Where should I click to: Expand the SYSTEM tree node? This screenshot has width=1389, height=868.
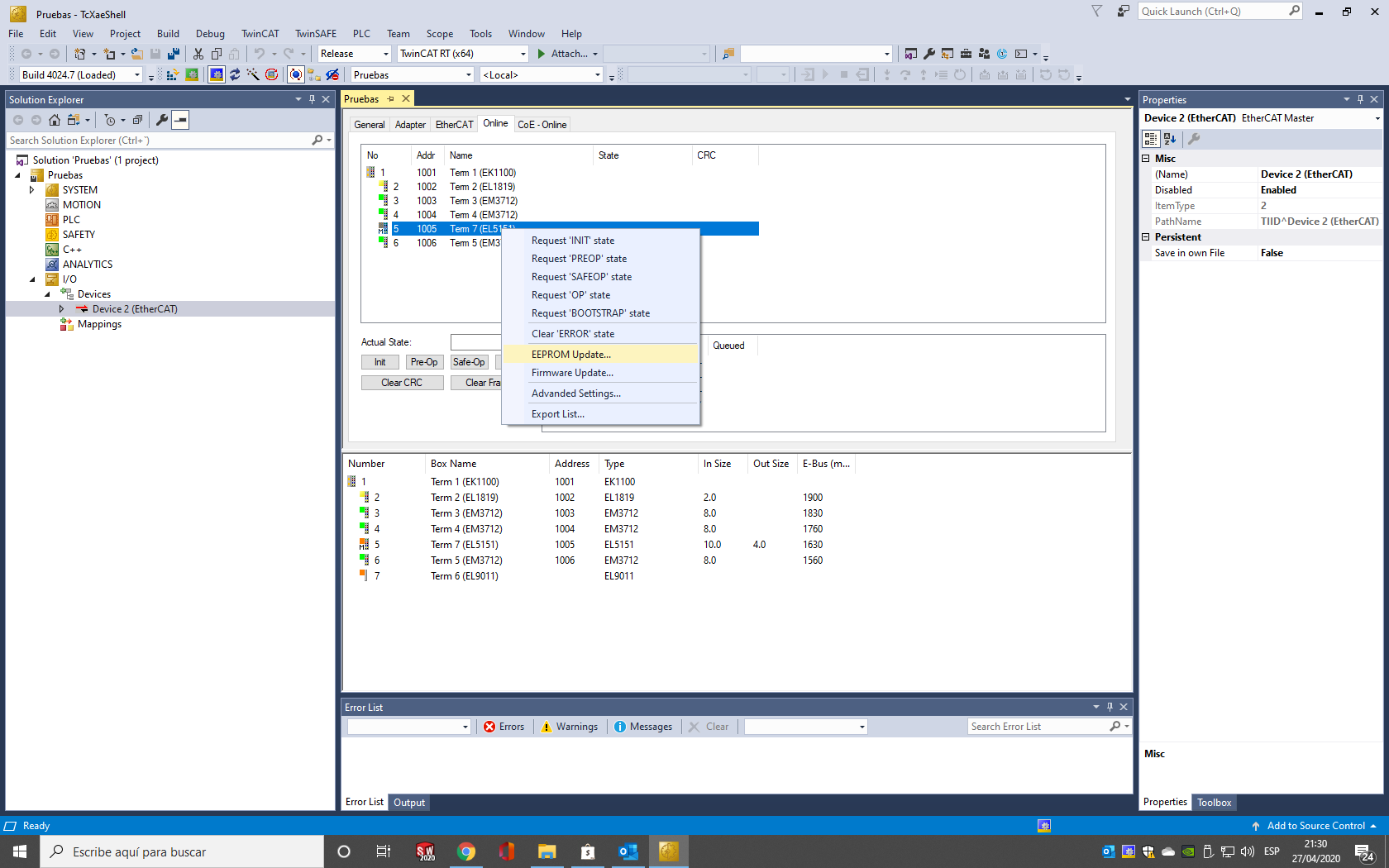[32, 190]
